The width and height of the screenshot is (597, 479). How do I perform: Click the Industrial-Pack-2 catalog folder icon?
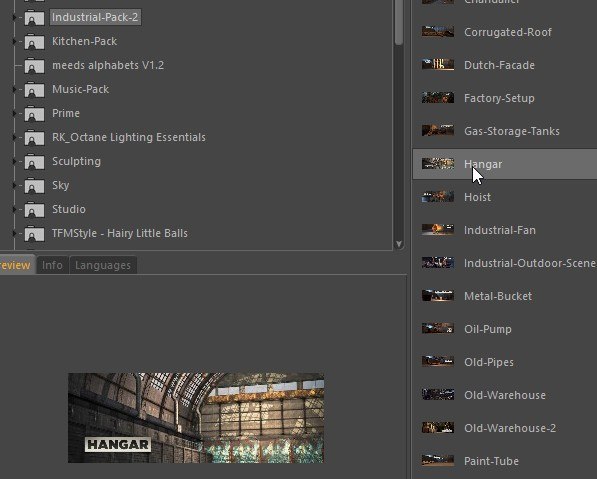(34, 18)
